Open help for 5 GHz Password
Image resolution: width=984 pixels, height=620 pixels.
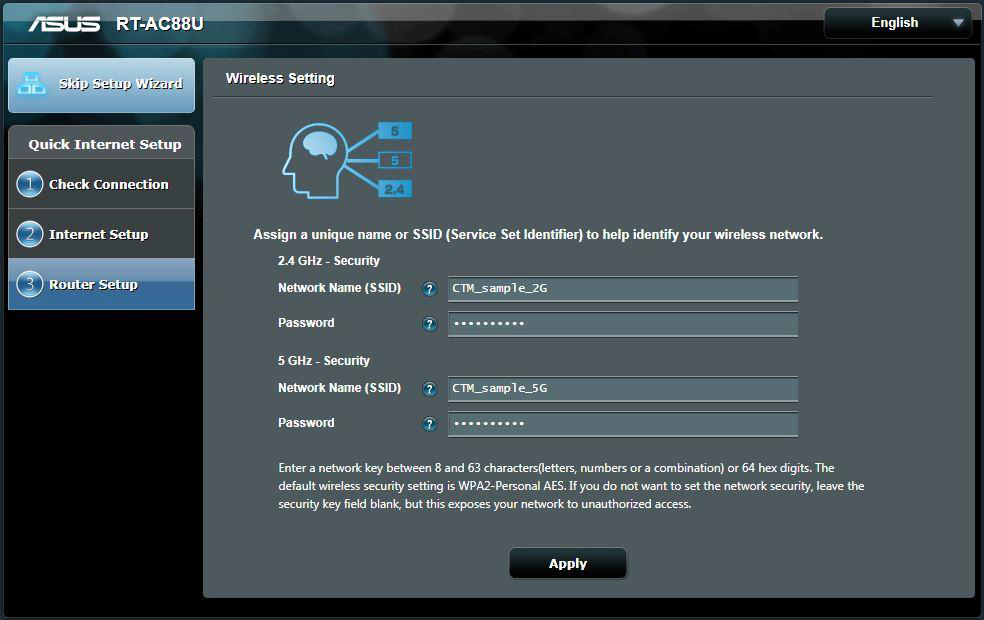[429, 424]
